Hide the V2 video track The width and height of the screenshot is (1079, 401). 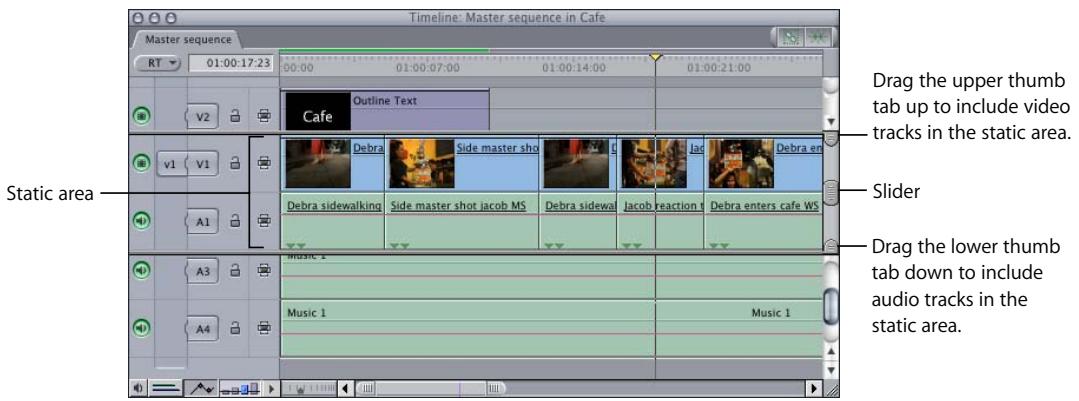pyautogui.click(x=141, y=117)
